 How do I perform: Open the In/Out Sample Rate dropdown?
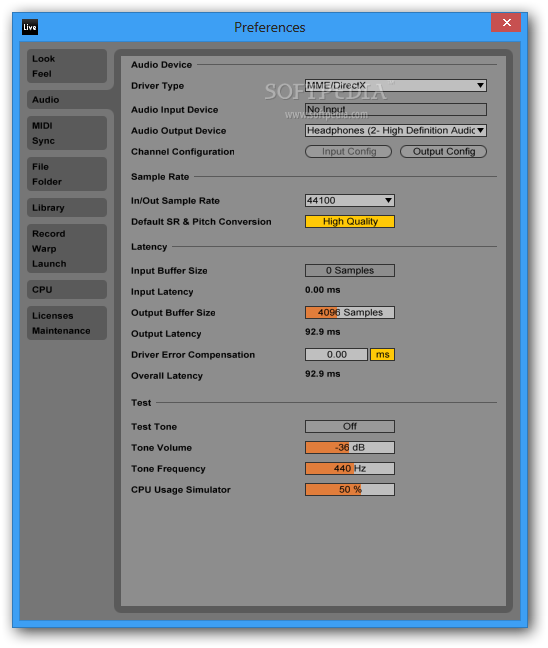click(x=350, y=200)
